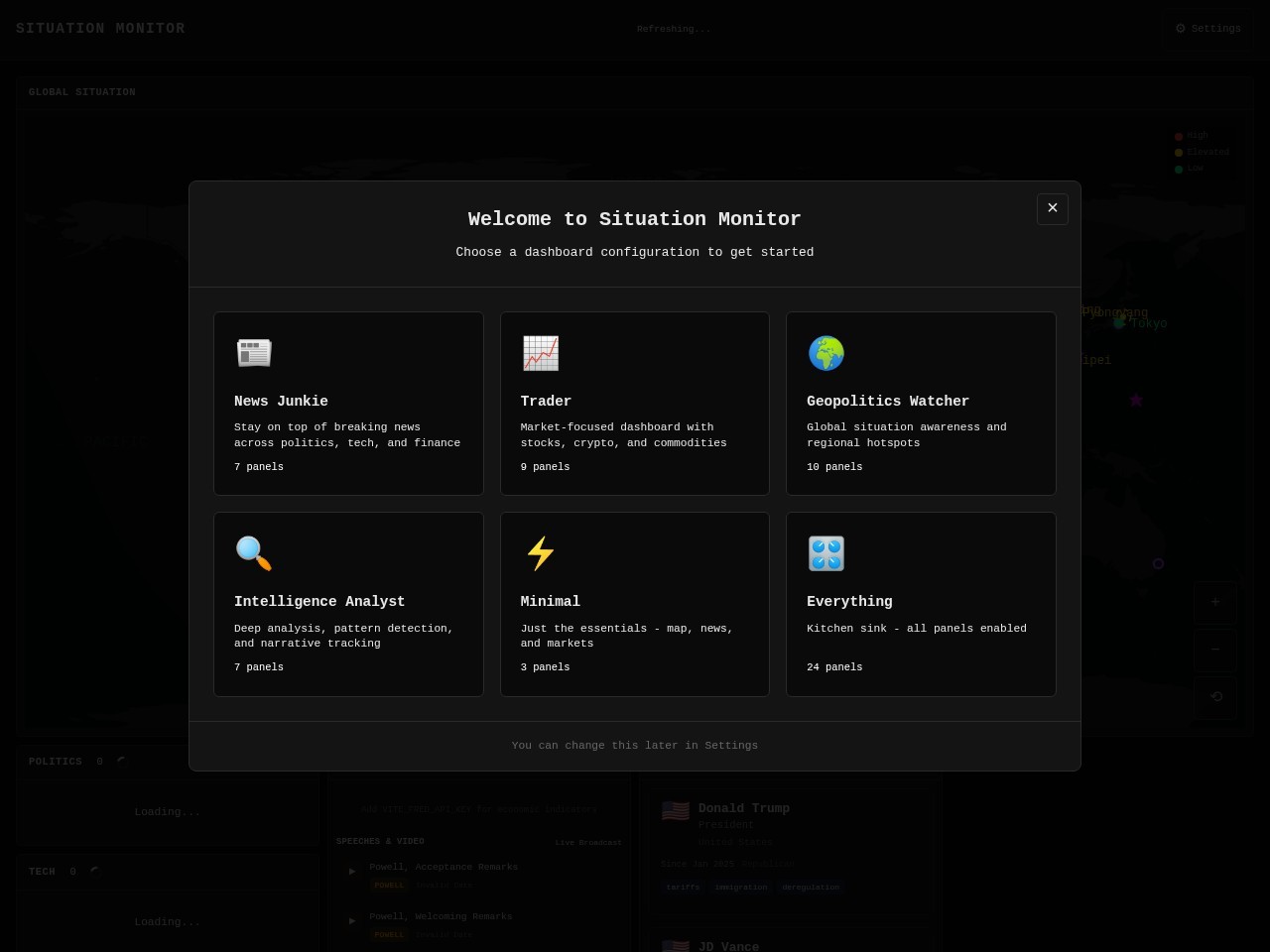
Task: Click the blue ring marker on the map
Action: tap(1158, 563)
